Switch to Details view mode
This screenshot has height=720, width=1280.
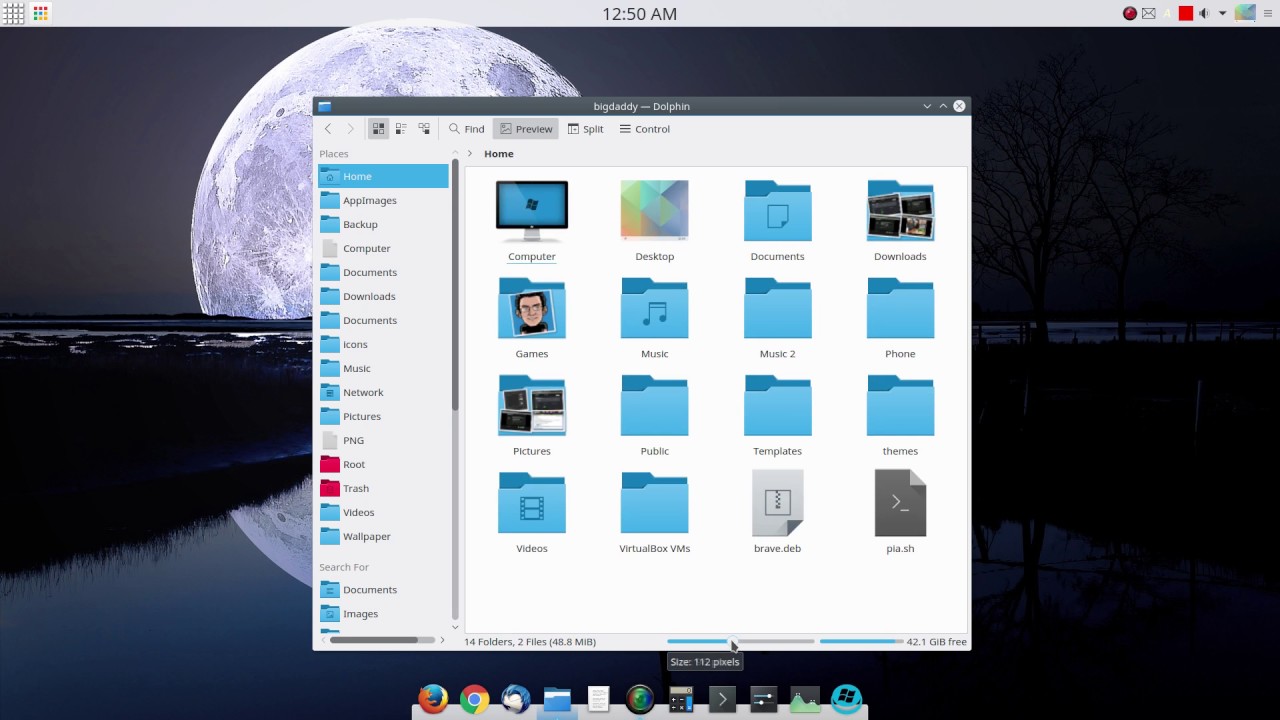point(424,129)
